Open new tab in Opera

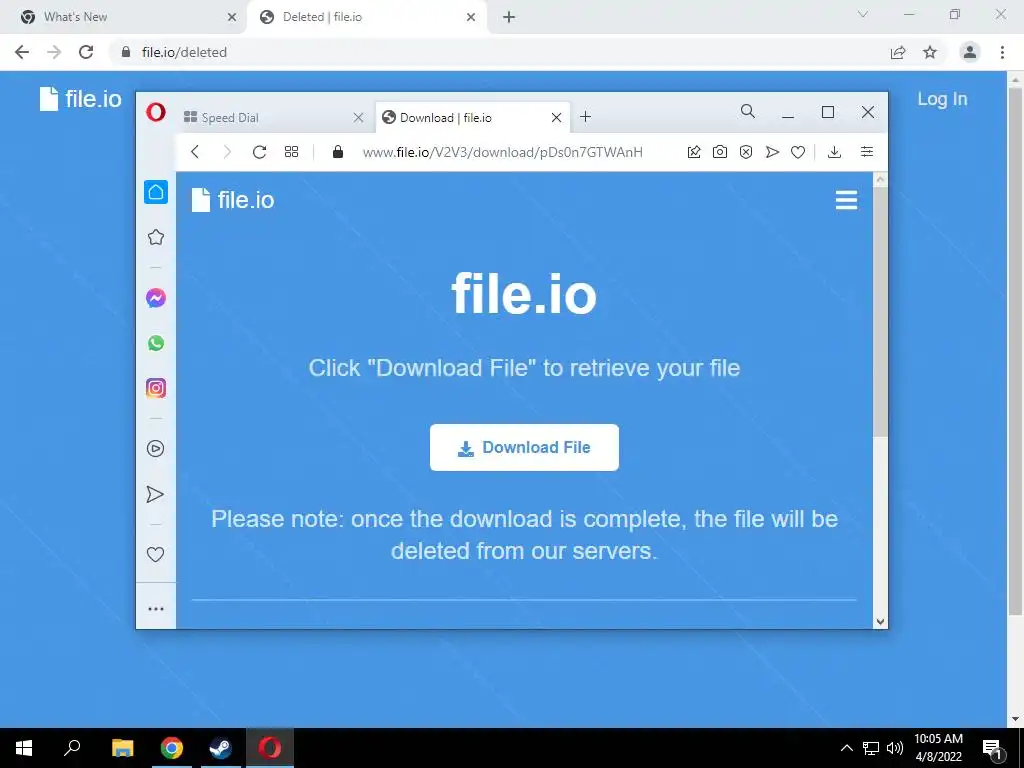click(x=586, y=117)
